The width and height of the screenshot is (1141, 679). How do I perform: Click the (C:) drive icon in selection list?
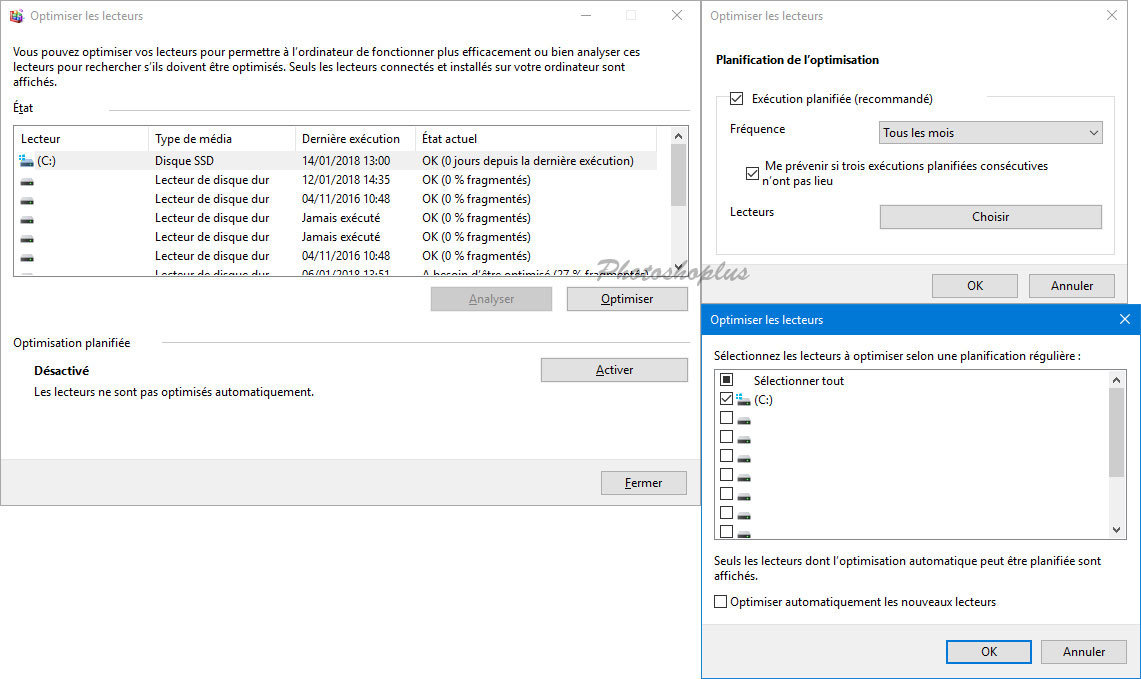point(743,400)
